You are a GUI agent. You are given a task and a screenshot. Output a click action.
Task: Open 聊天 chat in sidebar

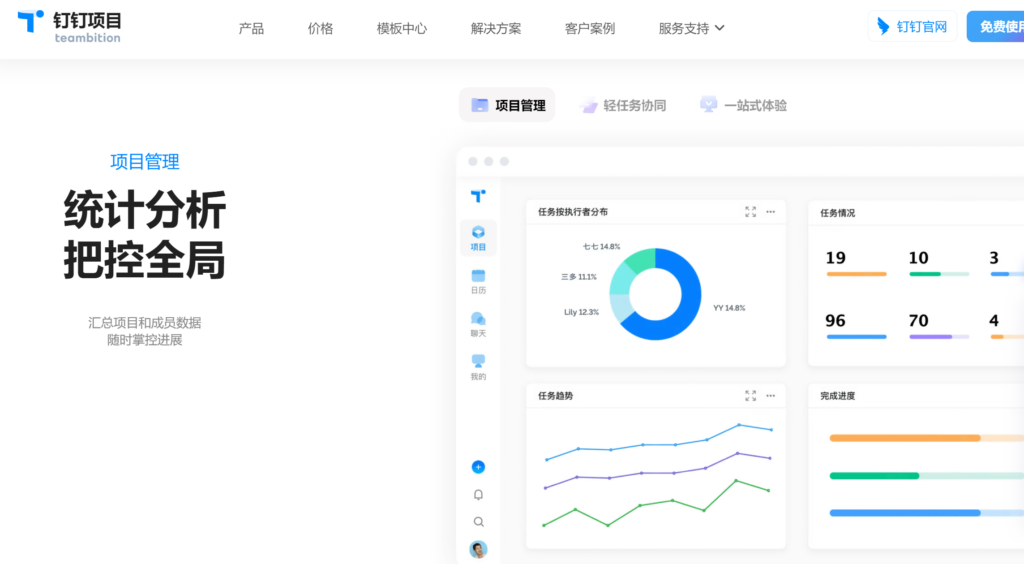coord(478,324)
